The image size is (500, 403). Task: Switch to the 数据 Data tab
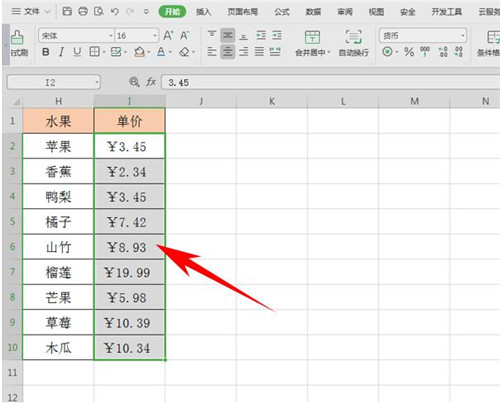pos(313,12)
